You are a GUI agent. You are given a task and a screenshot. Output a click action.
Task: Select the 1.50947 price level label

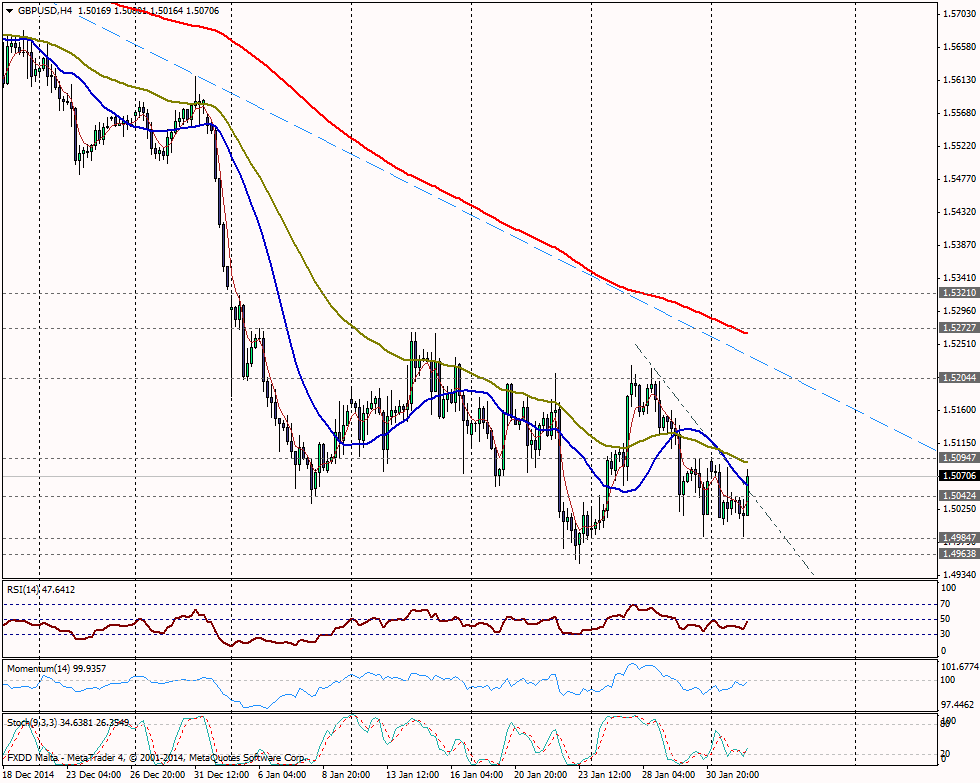(958, 458)
